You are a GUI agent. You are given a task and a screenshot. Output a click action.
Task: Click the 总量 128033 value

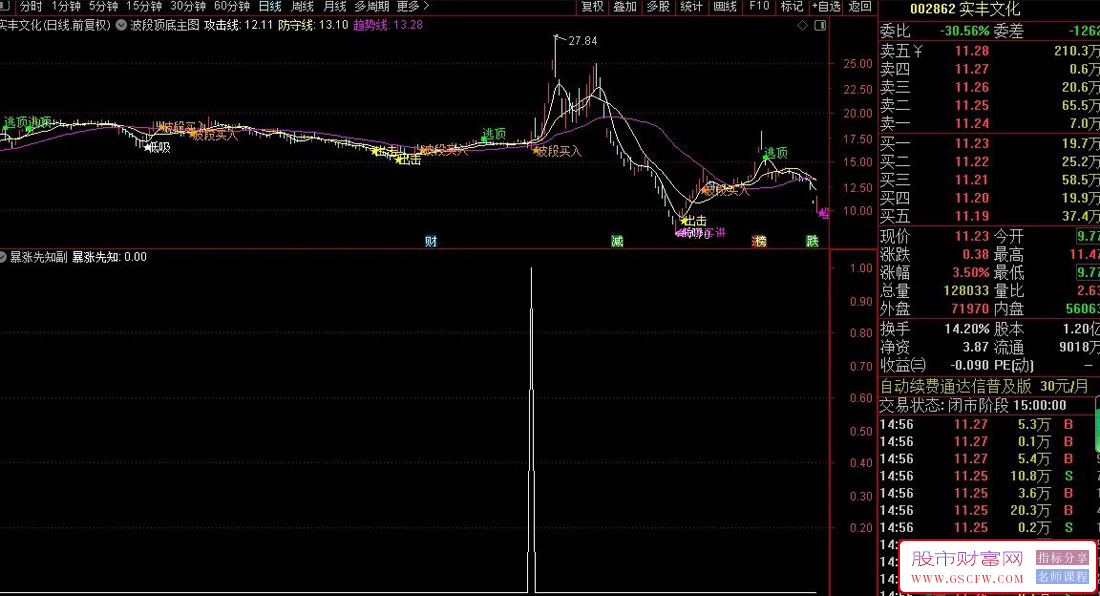[x=965, y=290]
